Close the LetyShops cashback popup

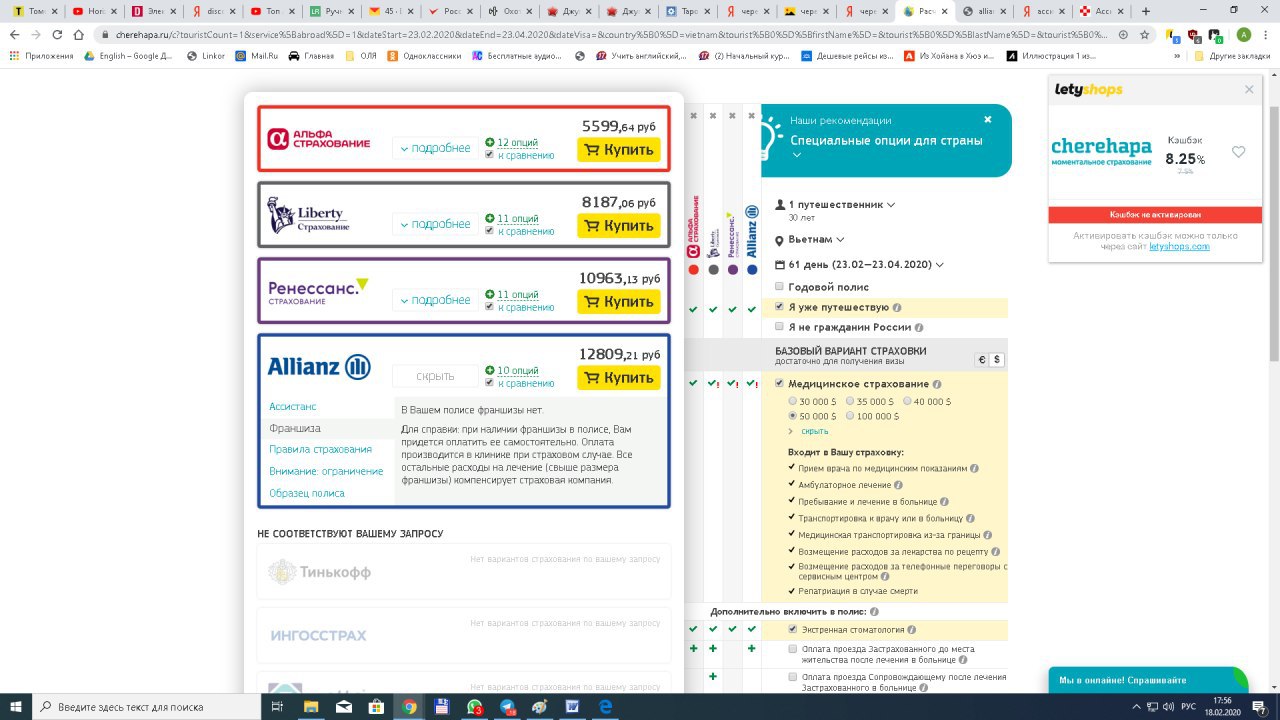(x=1249, y=90)
